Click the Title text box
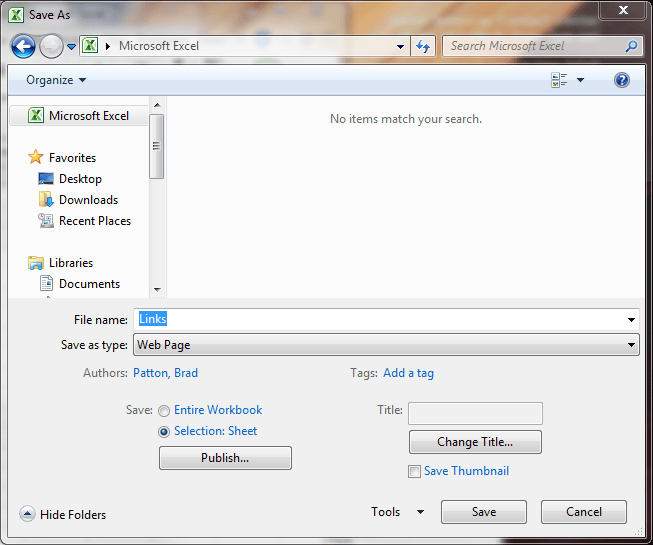Screen dimensions: 653x545 pyautogui.click(x=475, y=413)
